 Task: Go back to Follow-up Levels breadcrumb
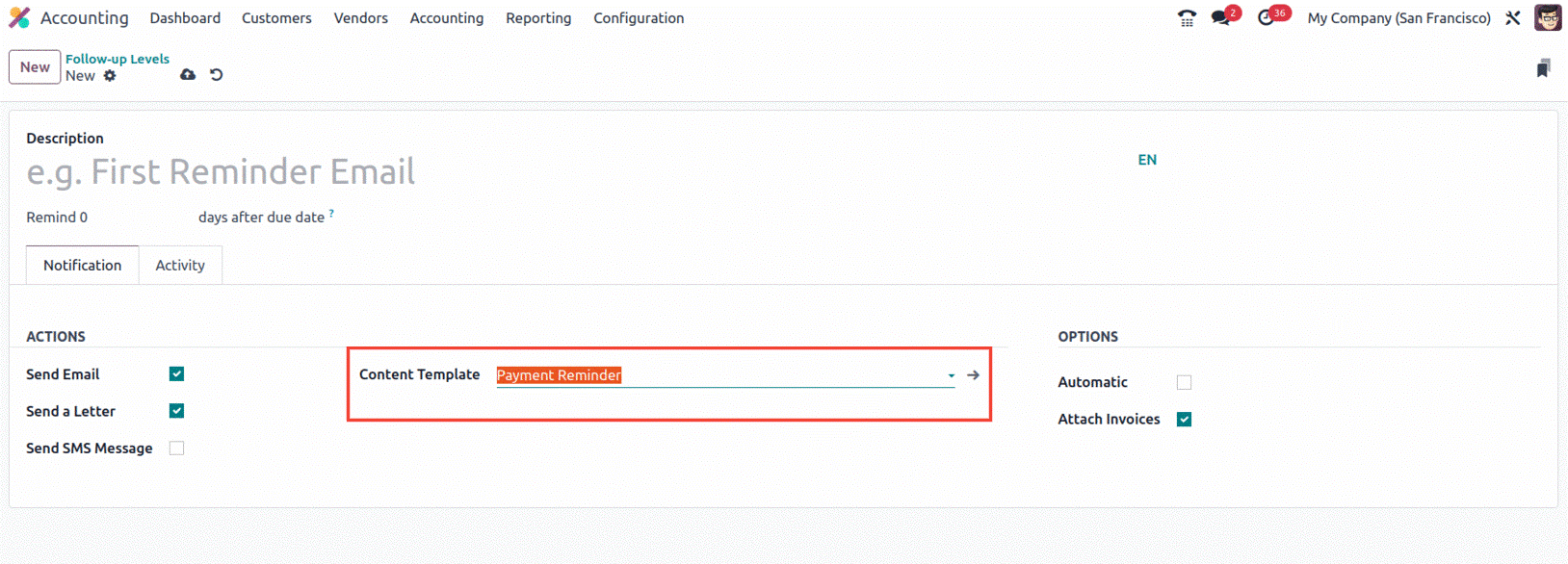pos(118,59)
